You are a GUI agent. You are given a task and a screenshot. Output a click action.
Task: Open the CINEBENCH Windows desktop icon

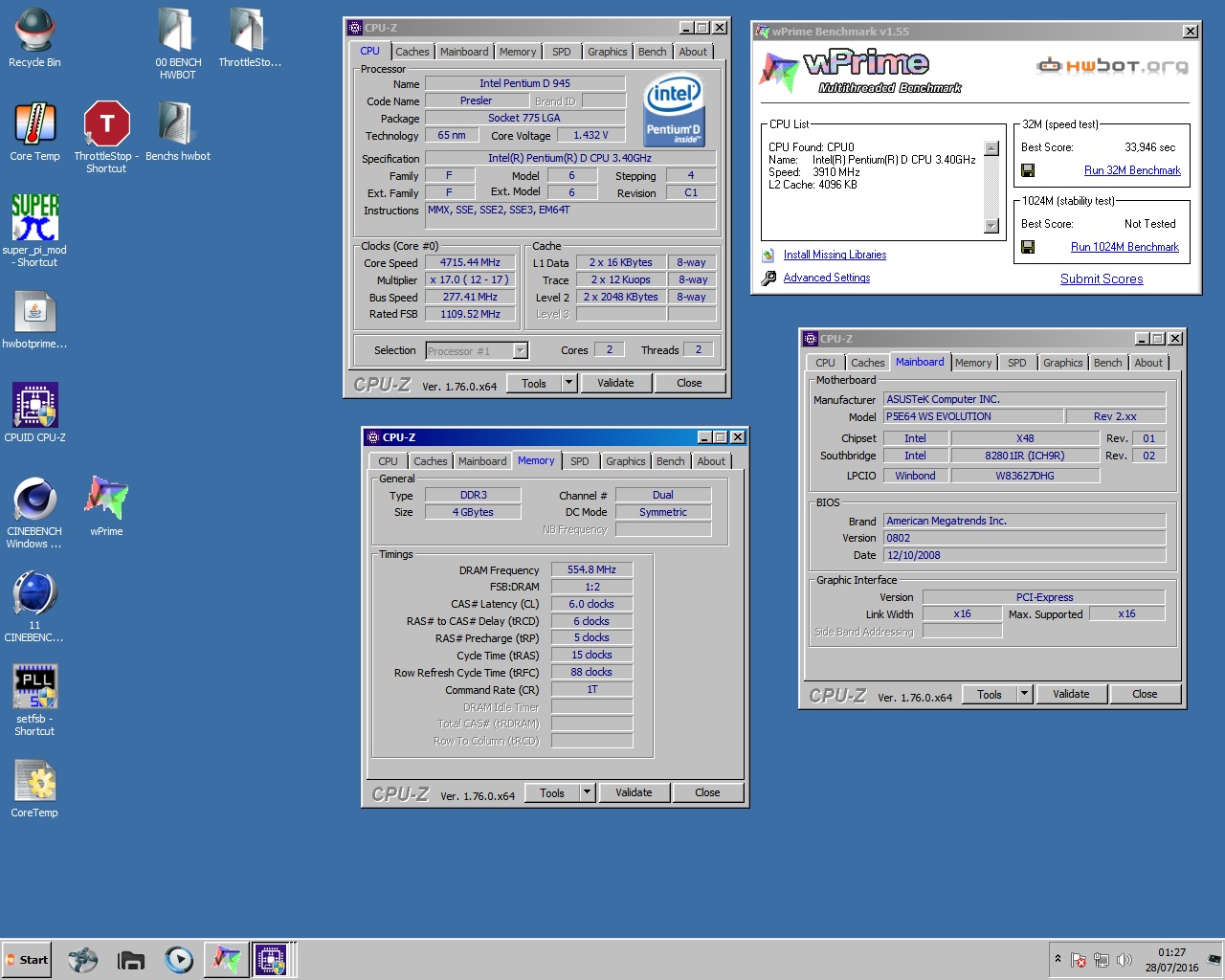34,500
